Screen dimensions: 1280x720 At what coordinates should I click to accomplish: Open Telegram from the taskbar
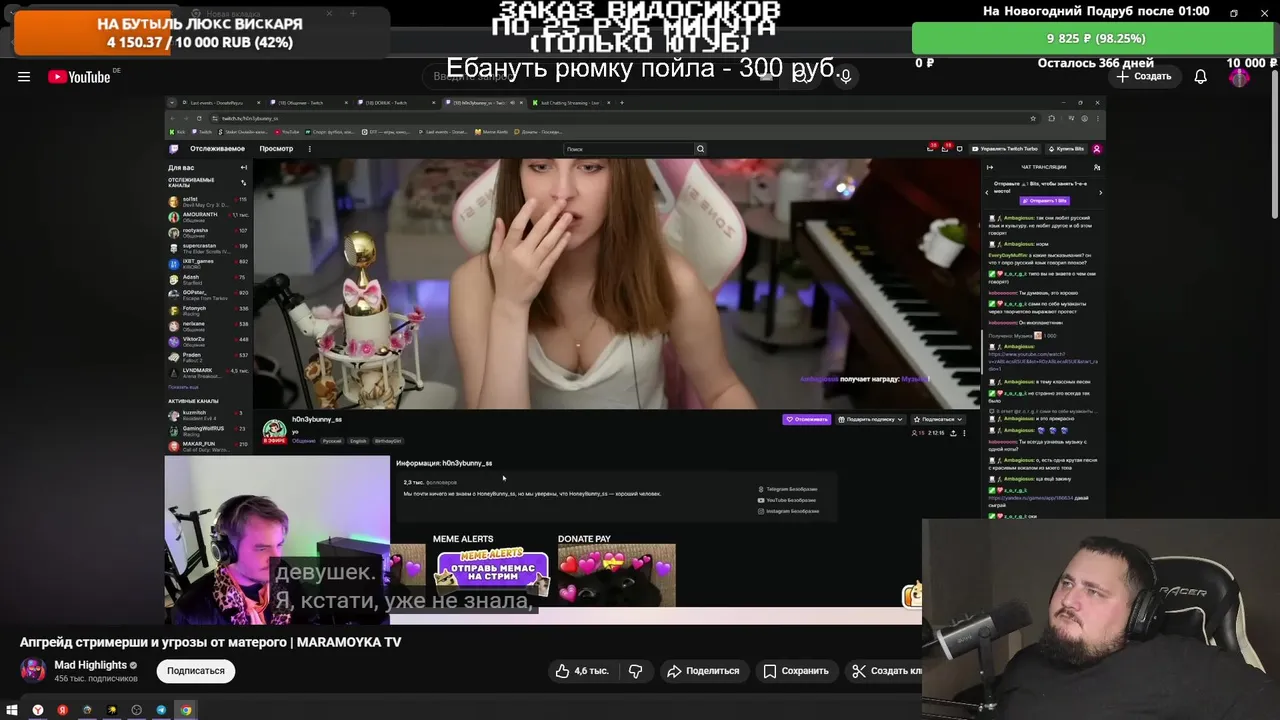point(161,710)
